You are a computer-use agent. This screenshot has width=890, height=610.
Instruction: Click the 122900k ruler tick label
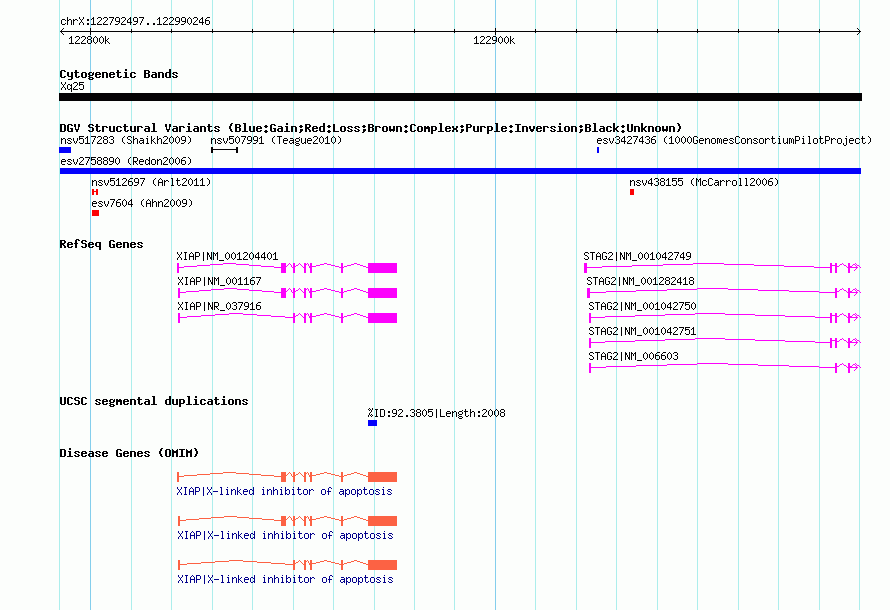tap(494, 40)
